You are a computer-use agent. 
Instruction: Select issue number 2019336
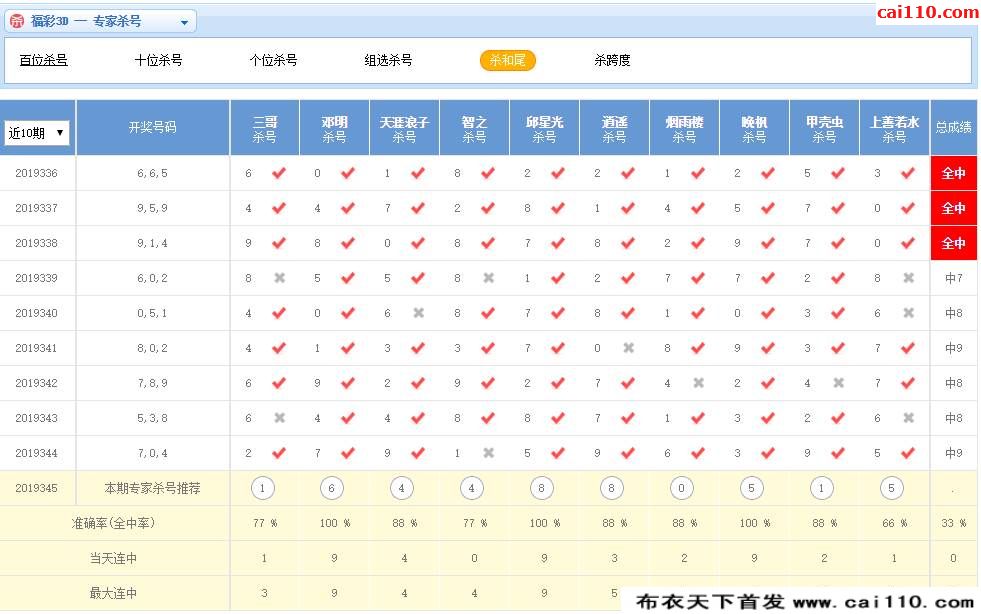tap(36, 173)
